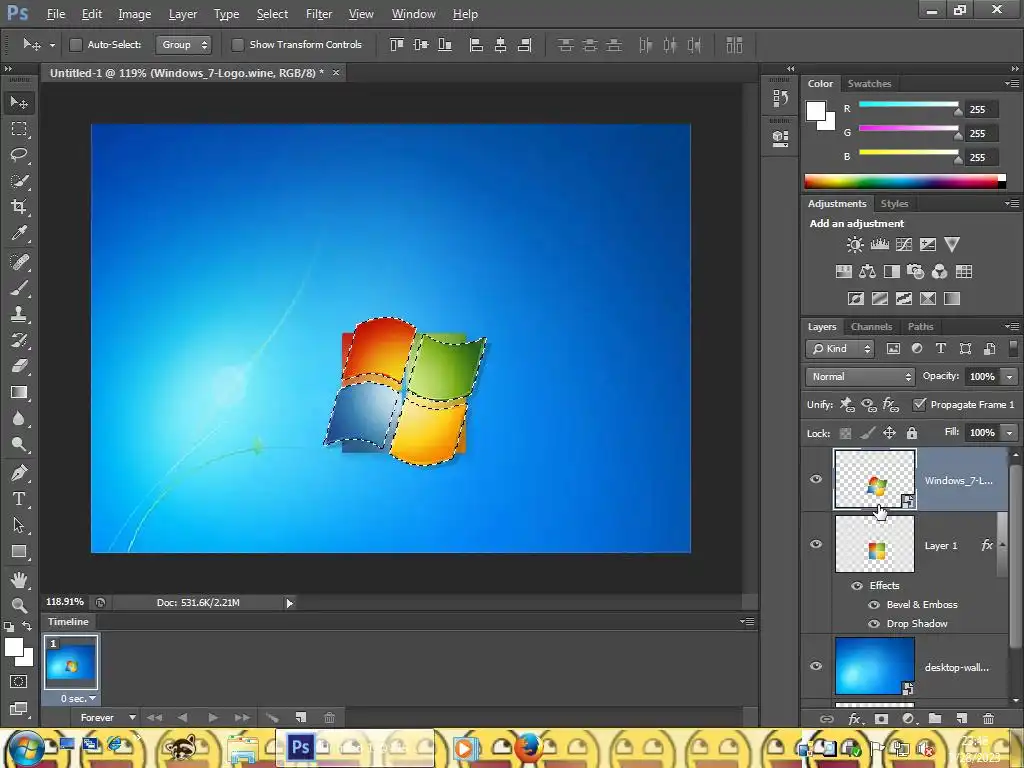Create a new group folder in Layers
The width and height of the screenshot is (1024, 768).
coord(935,718)
